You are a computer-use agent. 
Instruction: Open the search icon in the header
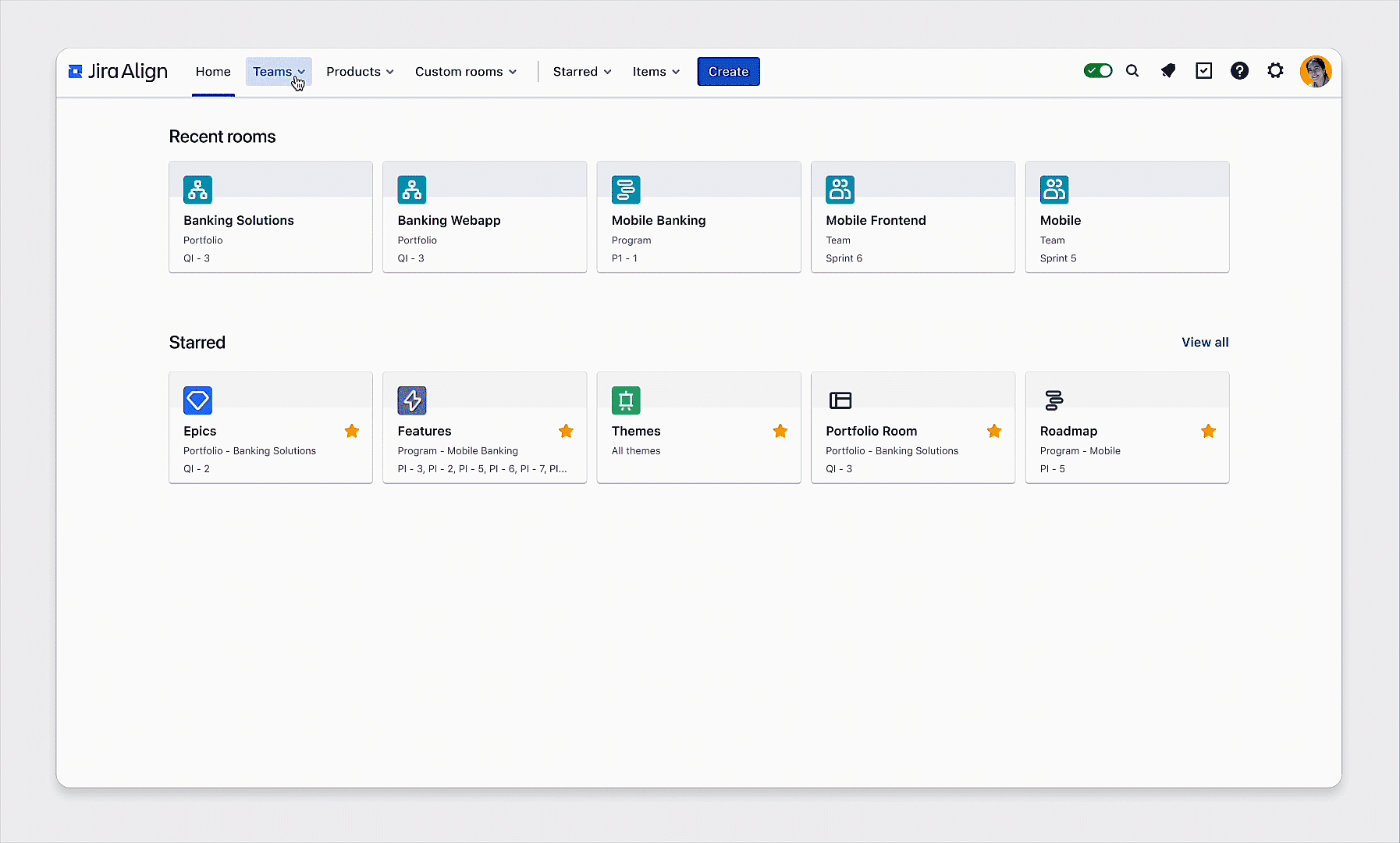(x=1132, y=70)
